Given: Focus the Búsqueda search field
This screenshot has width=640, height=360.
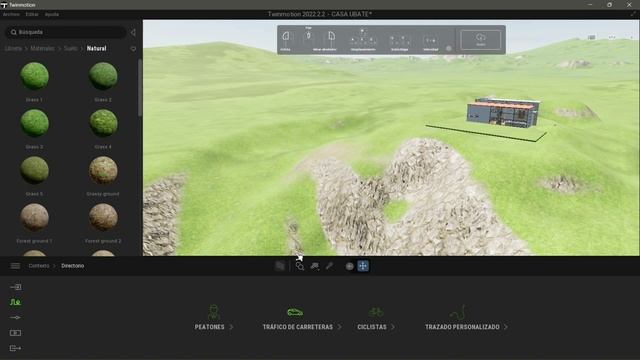Looking at the screenshot, I should [x=66, y=32].
